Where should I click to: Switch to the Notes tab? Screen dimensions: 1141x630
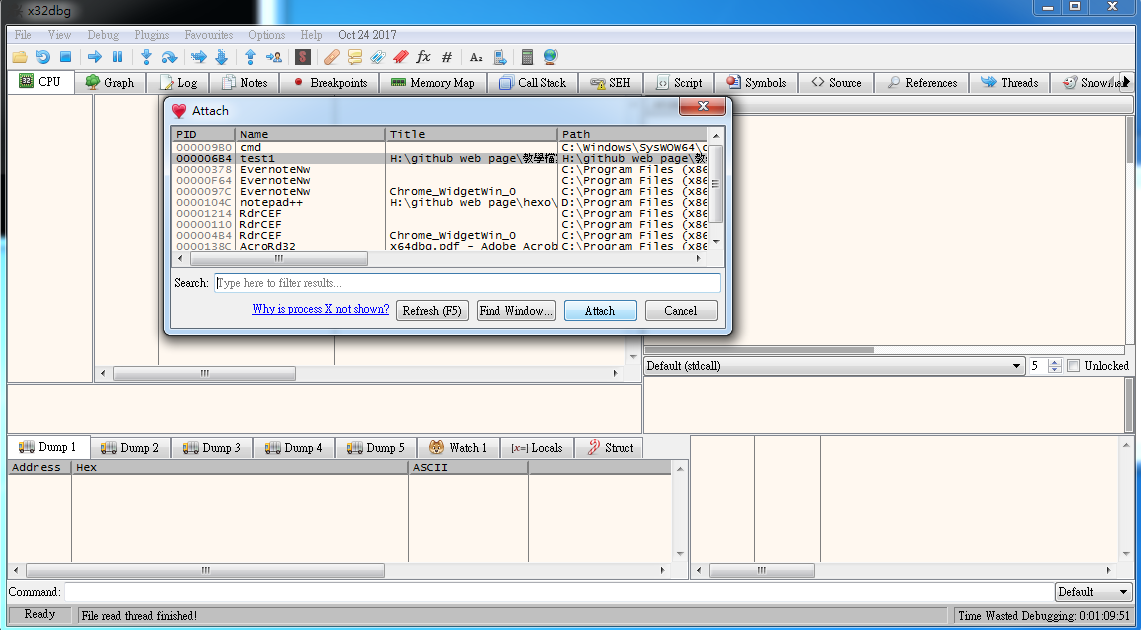[245, 83]
